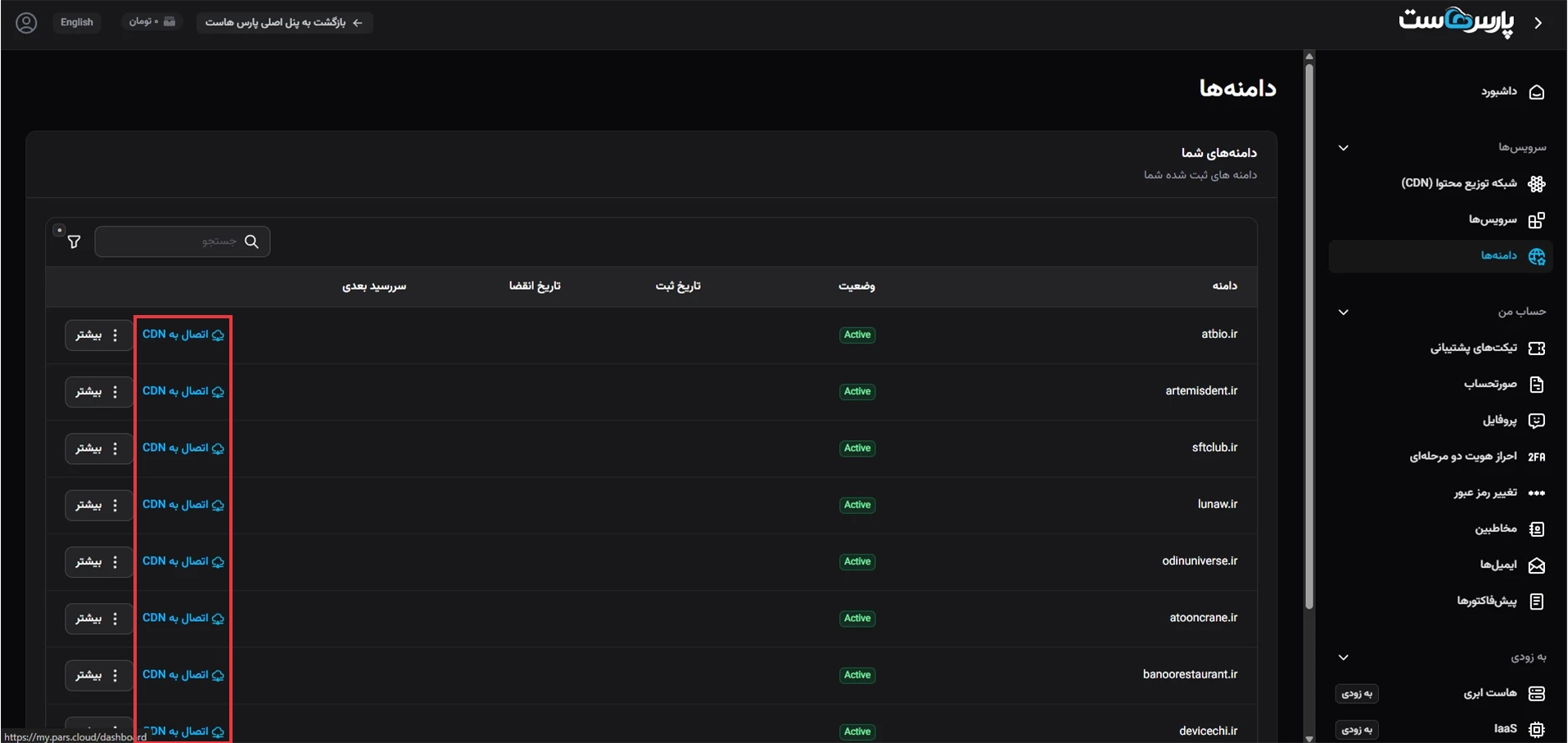Click هاست ابری cloud host icon
This screenshot has width=1568, height=743.
coord(1537,694)
